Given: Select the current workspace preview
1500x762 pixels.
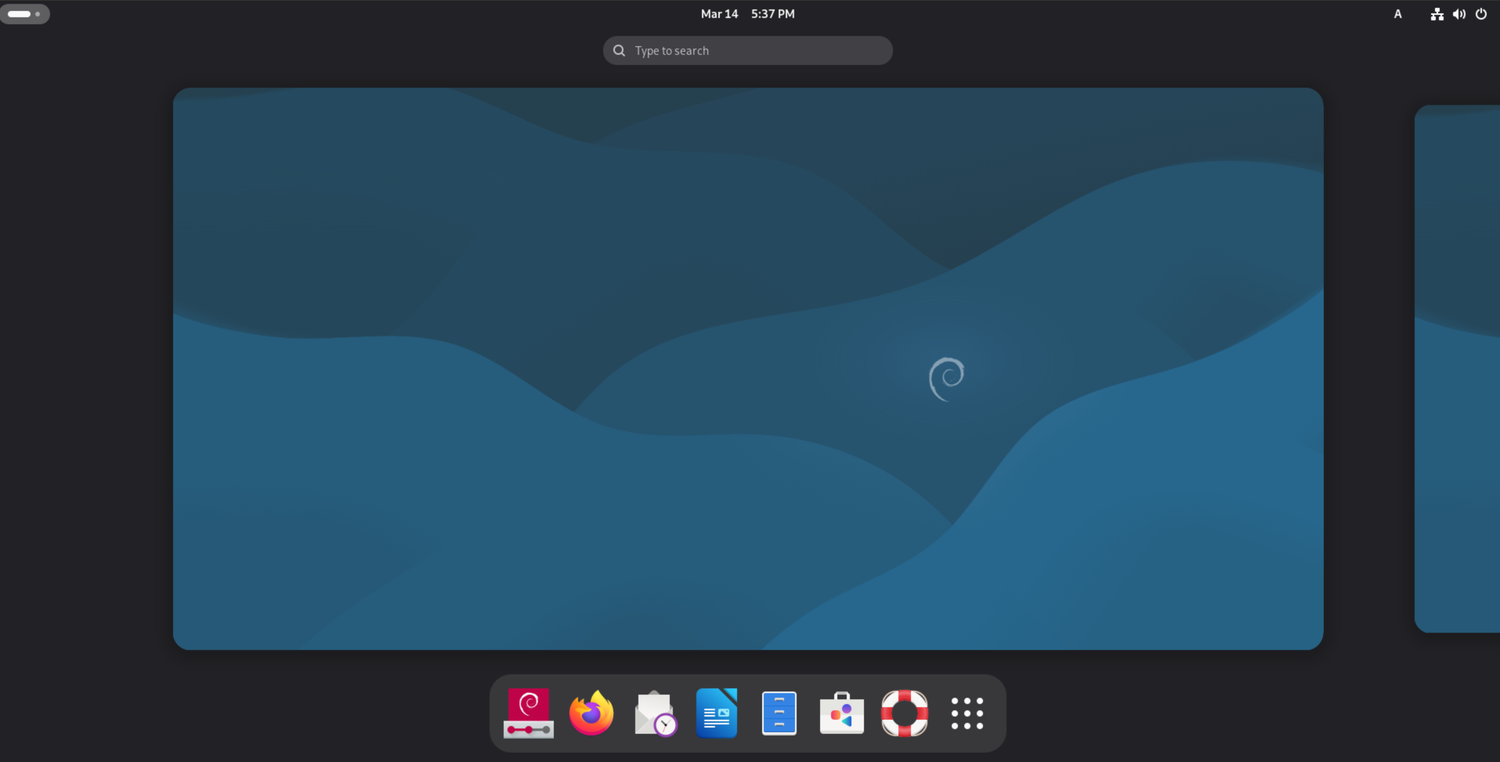Looking at the screenshot, I should 747,368.
